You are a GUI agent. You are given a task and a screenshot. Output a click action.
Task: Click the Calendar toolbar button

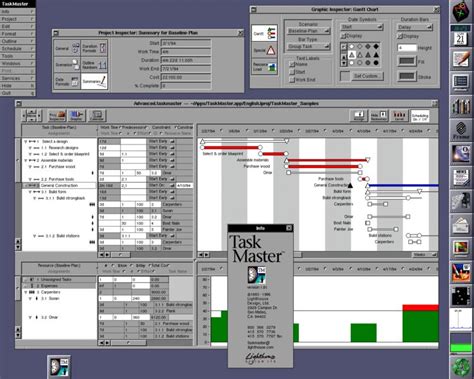(97, 116)
